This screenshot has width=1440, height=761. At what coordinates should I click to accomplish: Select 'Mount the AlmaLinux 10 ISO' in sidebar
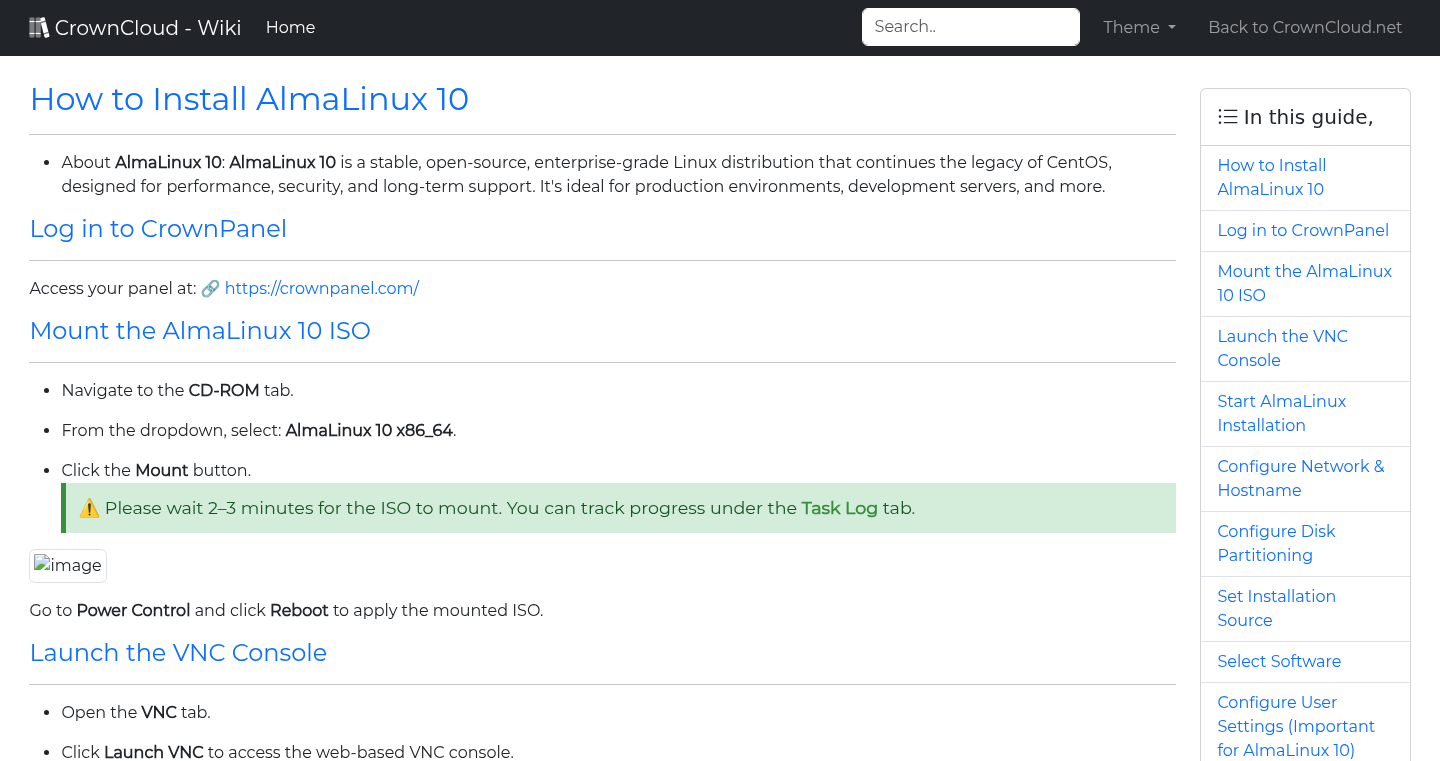1304,283
